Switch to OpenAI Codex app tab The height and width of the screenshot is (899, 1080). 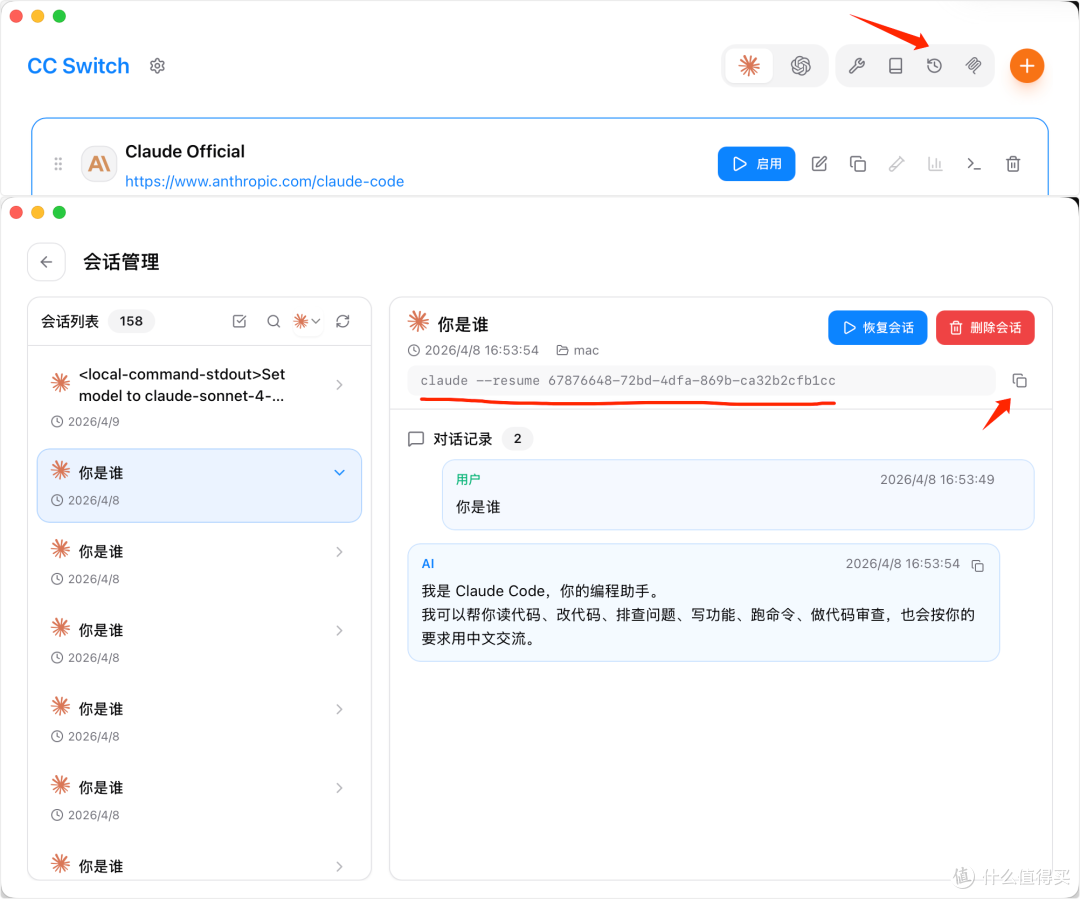coord(800,66)
